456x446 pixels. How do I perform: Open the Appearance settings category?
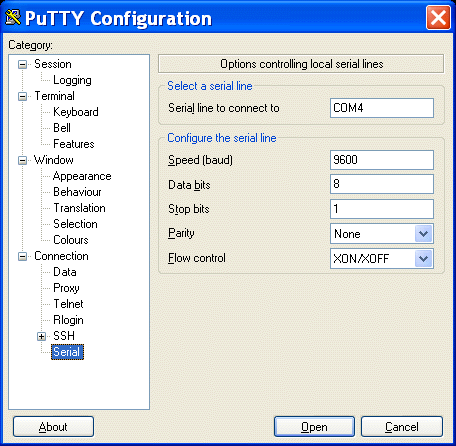(x=82, y=176)
